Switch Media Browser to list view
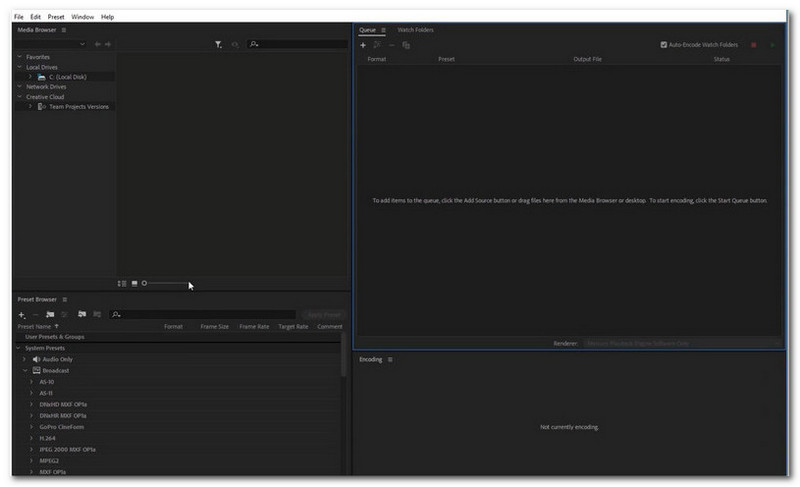This screenshot has width=800, height=487. 122,283
